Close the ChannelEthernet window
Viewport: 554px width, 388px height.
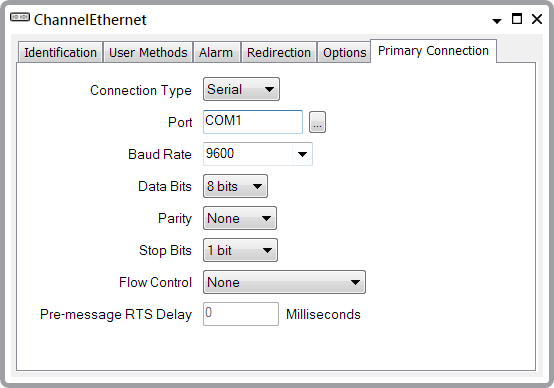537,19
